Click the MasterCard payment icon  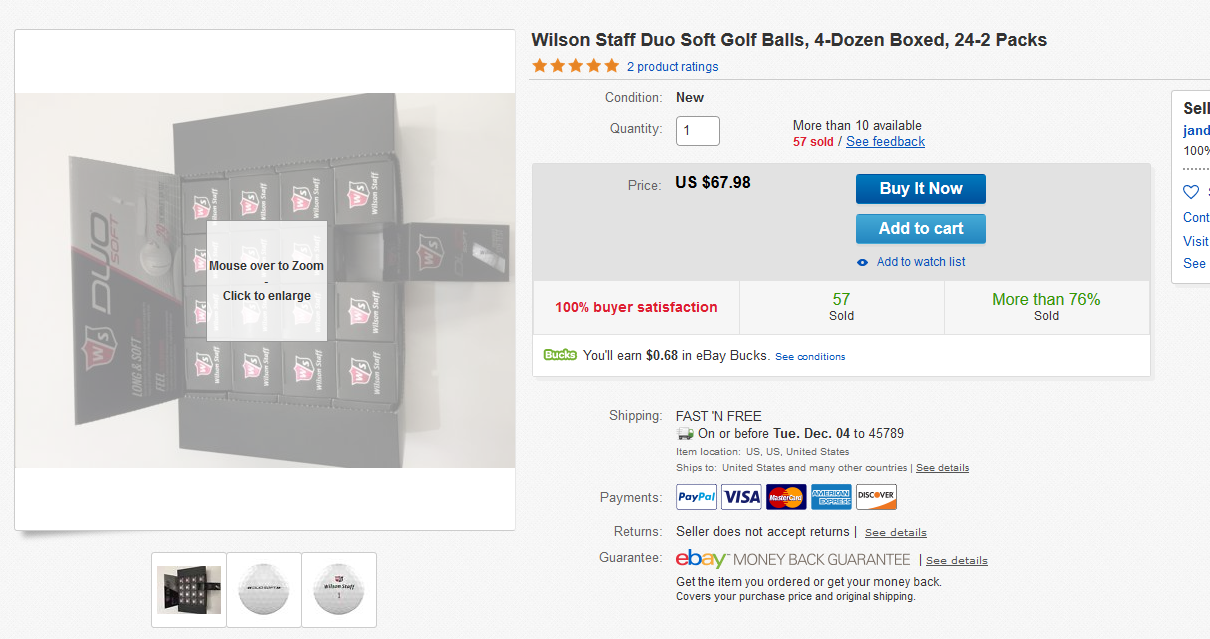[787, 497]
